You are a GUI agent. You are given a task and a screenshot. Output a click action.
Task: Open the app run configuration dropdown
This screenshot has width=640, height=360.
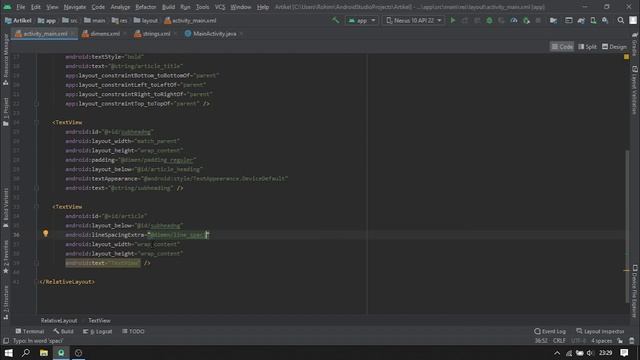362,20
